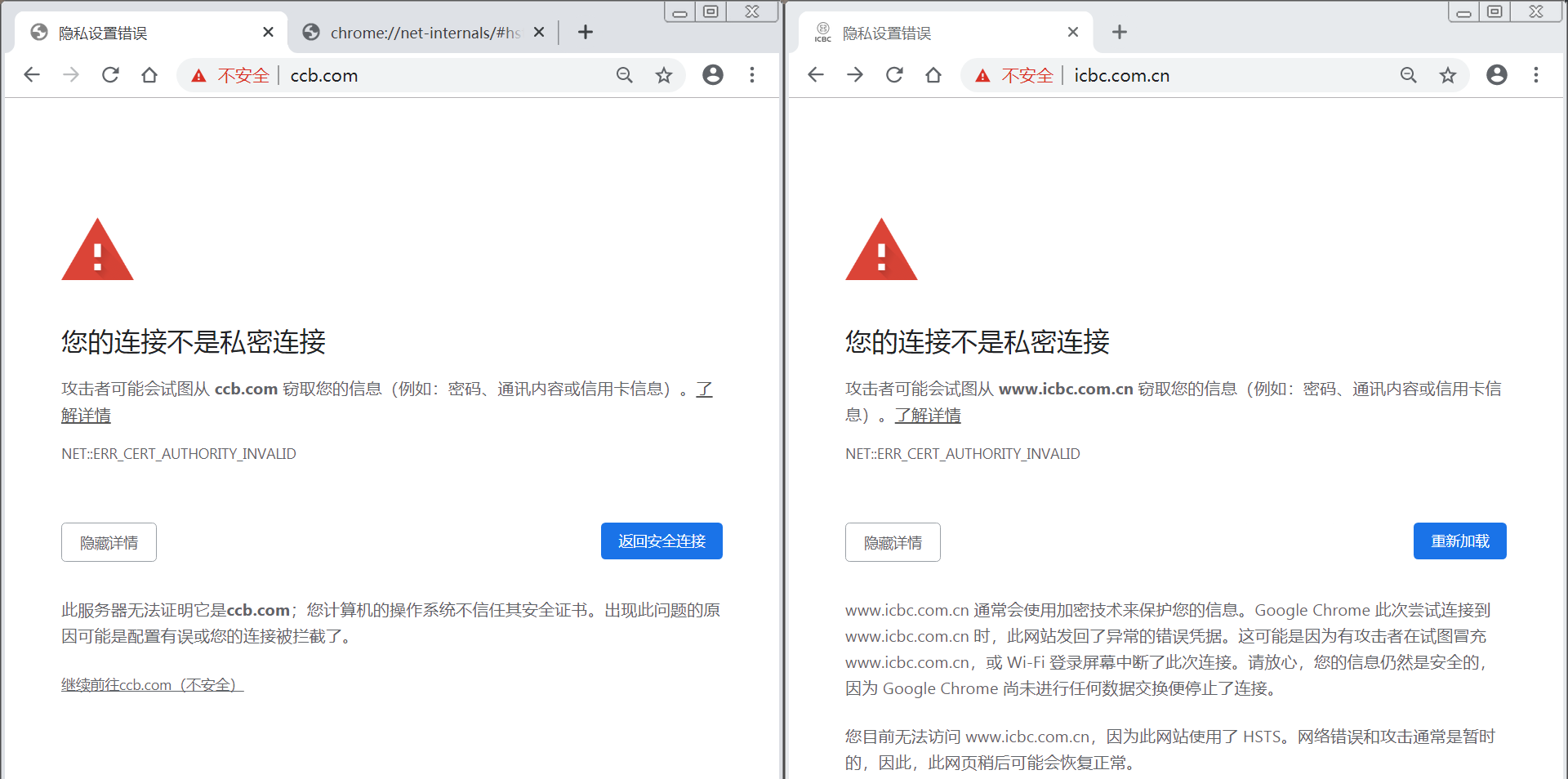The height and width of the screenshot is (779, 1568).
Task: Follow the 继续前往ccb.com（不安全） link
Action: point(152,685)
